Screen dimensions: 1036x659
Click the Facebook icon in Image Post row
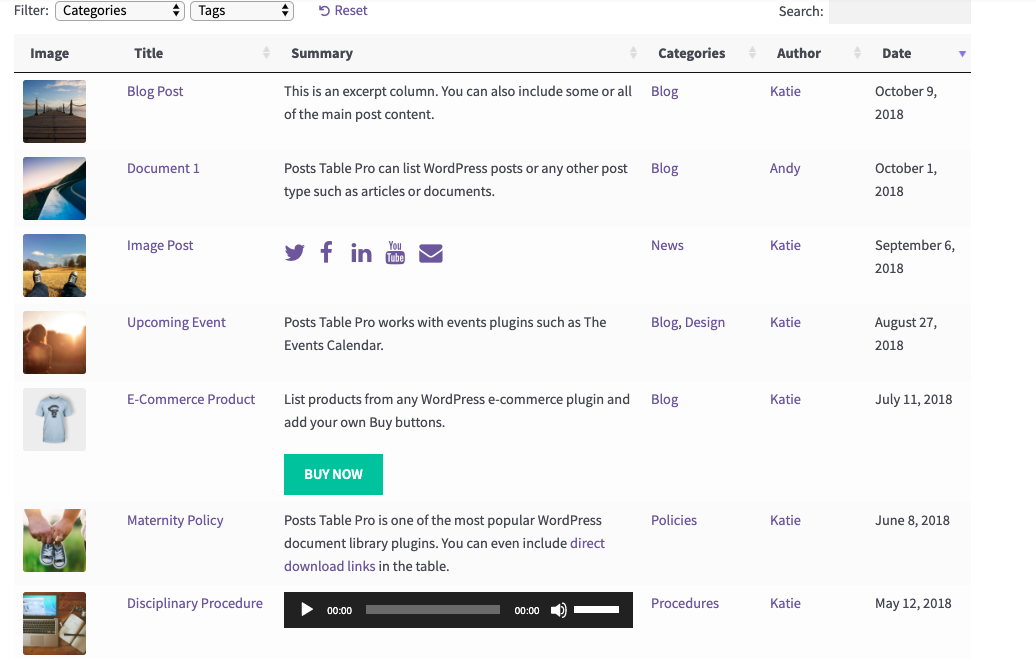pyautogui.click(x=326, y=252)
